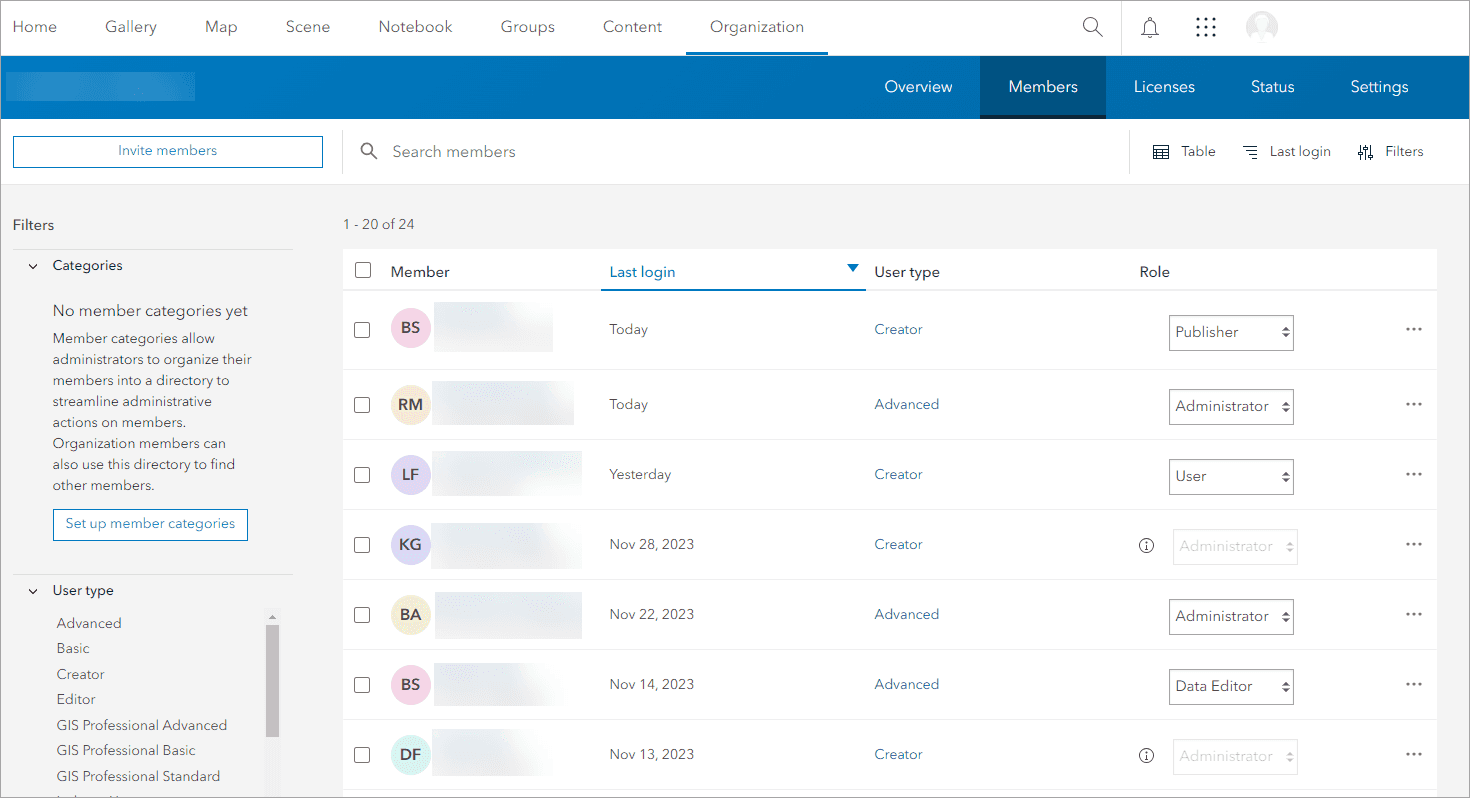
Task: Select the checkbox for member RM
Action: click(362, 404)
